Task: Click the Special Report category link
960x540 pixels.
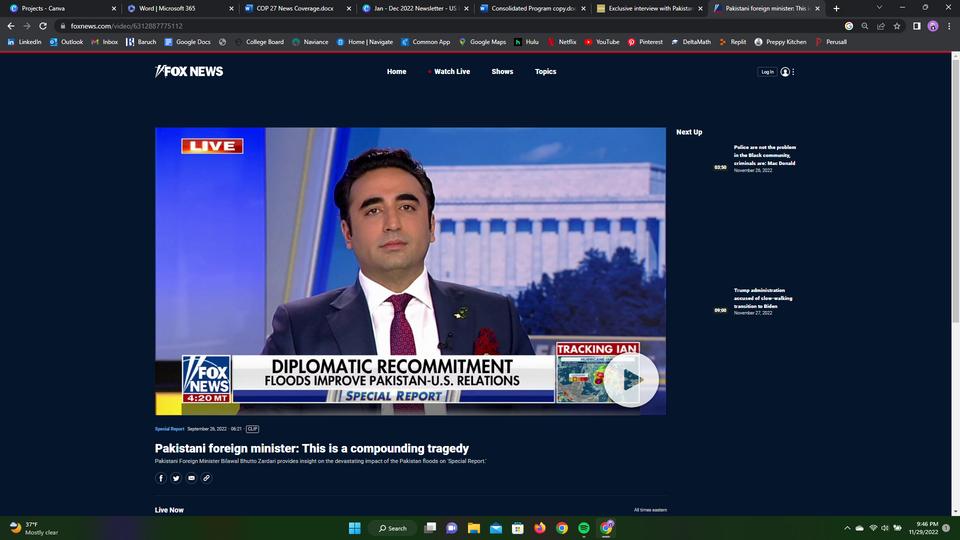Action: pos(170,429)
